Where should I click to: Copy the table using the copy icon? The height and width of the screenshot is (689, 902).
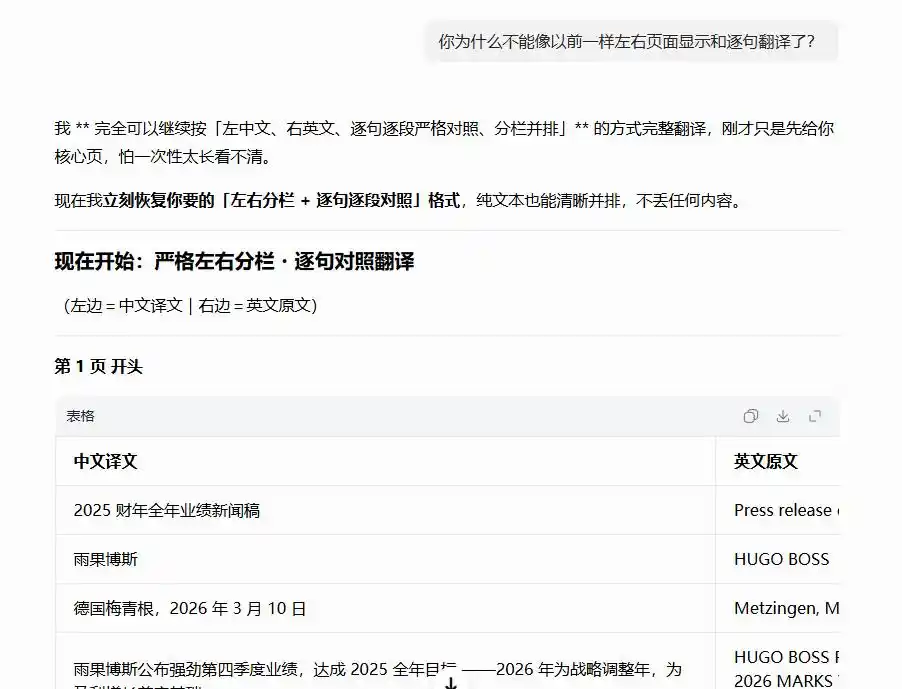pyautogui.click(x=751, y=416)
